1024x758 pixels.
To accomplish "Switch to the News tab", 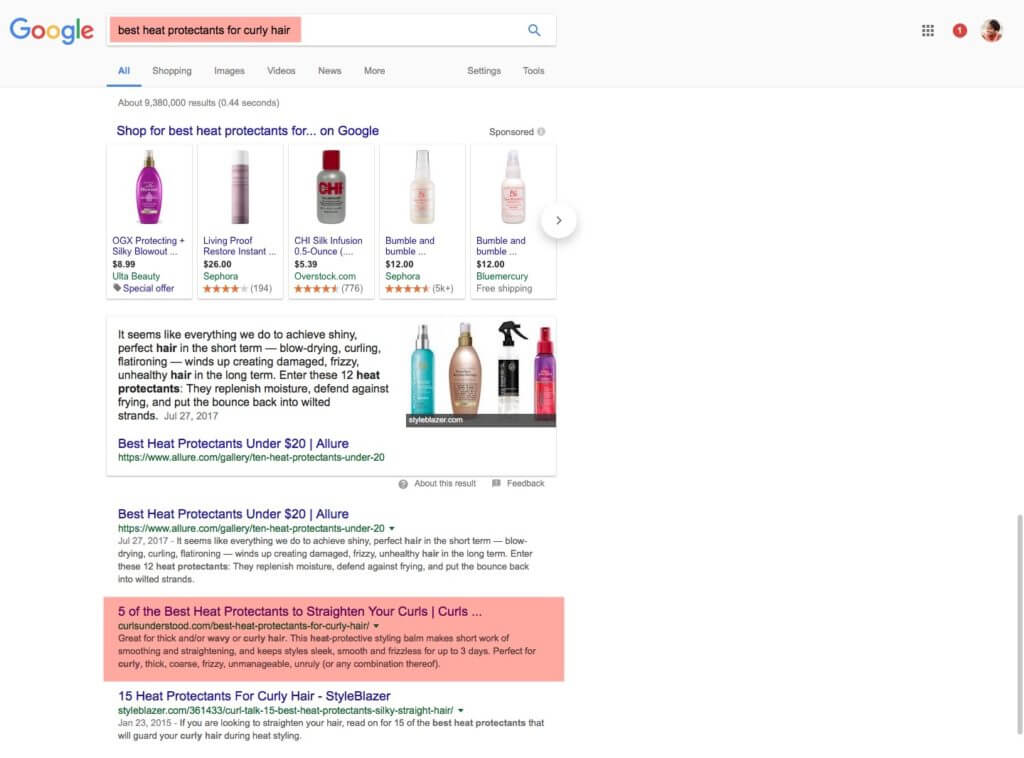I will point(330,71).
